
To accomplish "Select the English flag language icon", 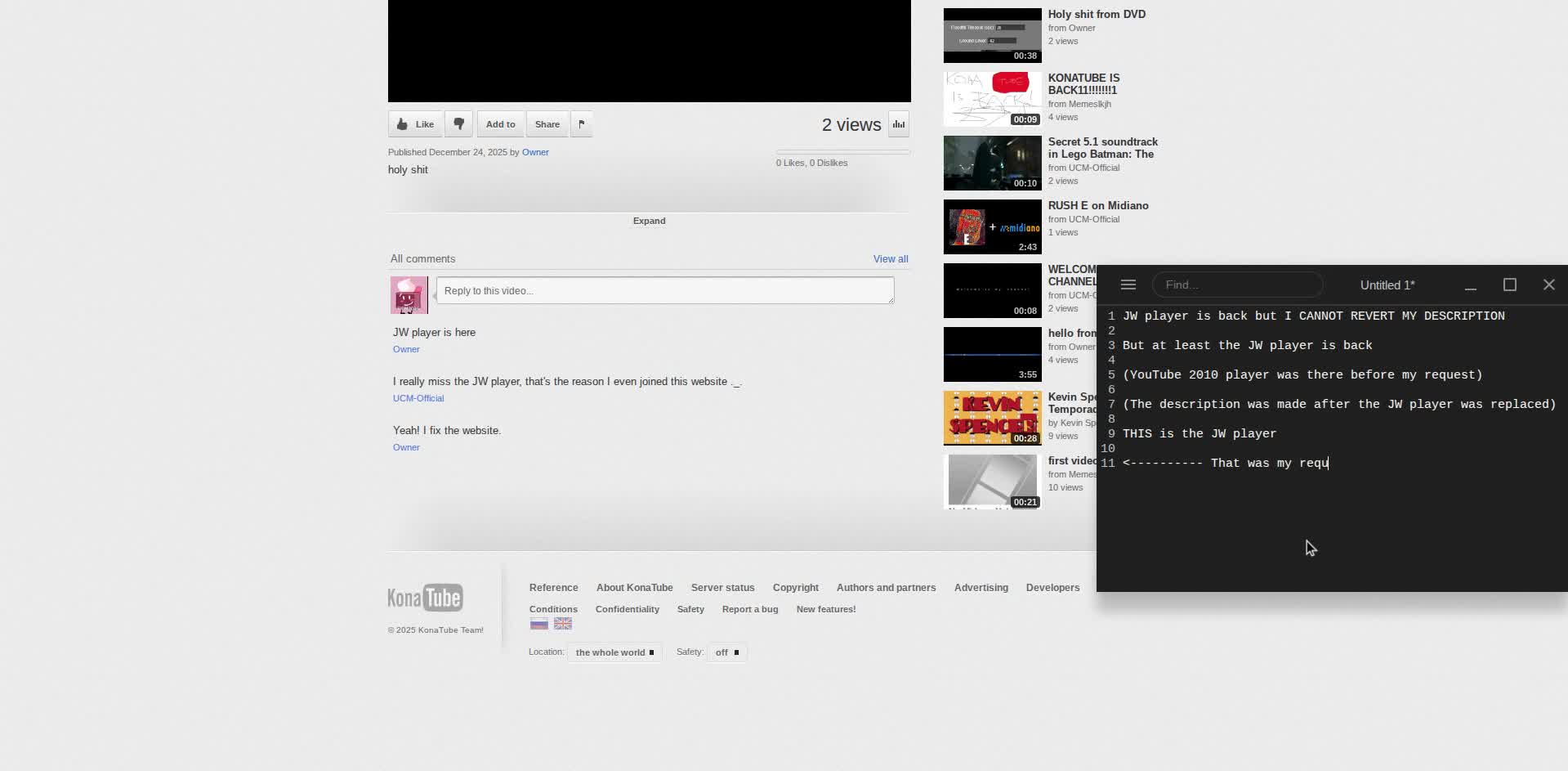I will coord(563,624).
